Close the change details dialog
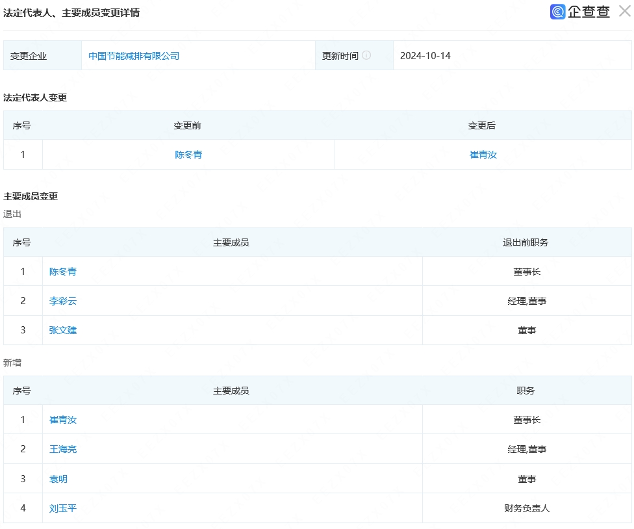Viewport: 634px width, 529px height. coord(625,11)
